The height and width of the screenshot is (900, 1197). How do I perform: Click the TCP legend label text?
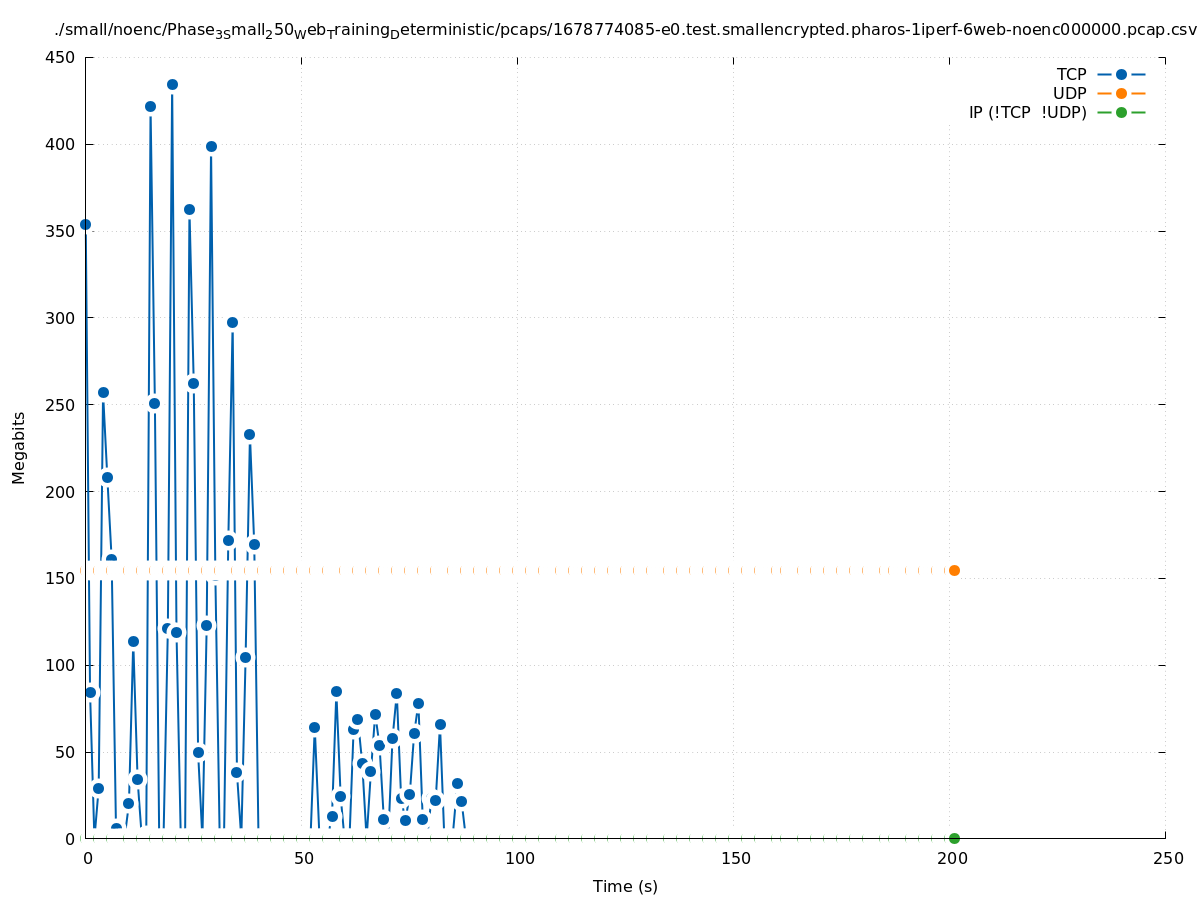click(x=1071, y=75)
